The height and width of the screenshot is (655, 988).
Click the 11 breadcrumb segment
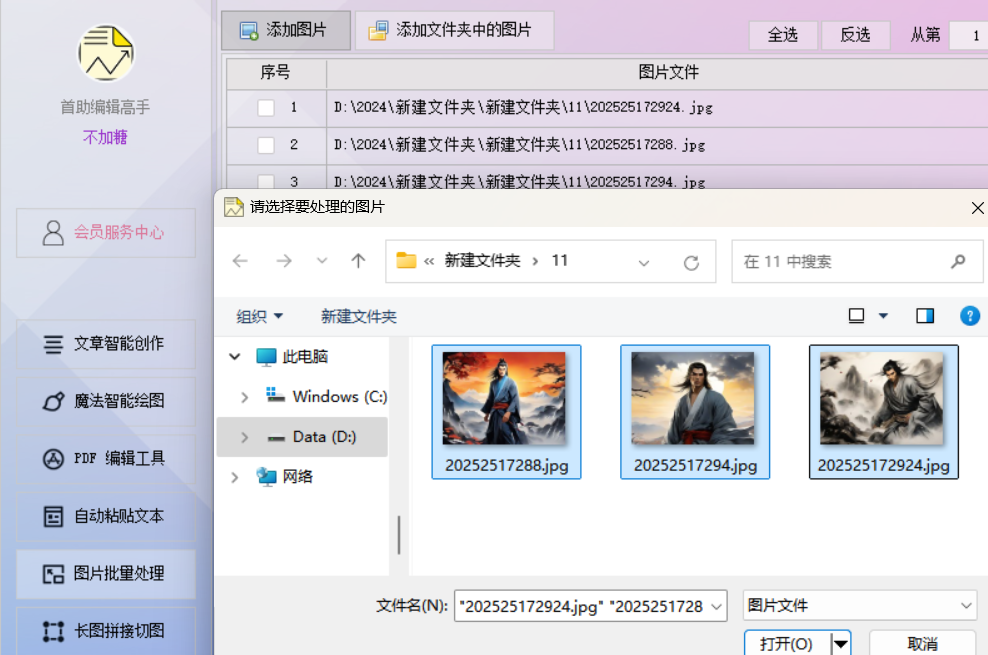point(560,261)
